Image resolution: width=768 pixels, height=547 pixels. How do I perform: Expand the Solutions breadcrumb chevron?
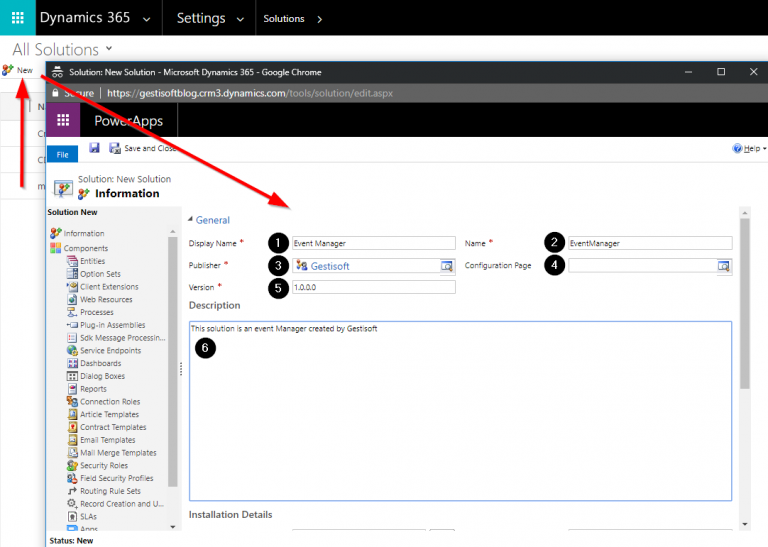(x=319, y=19)
